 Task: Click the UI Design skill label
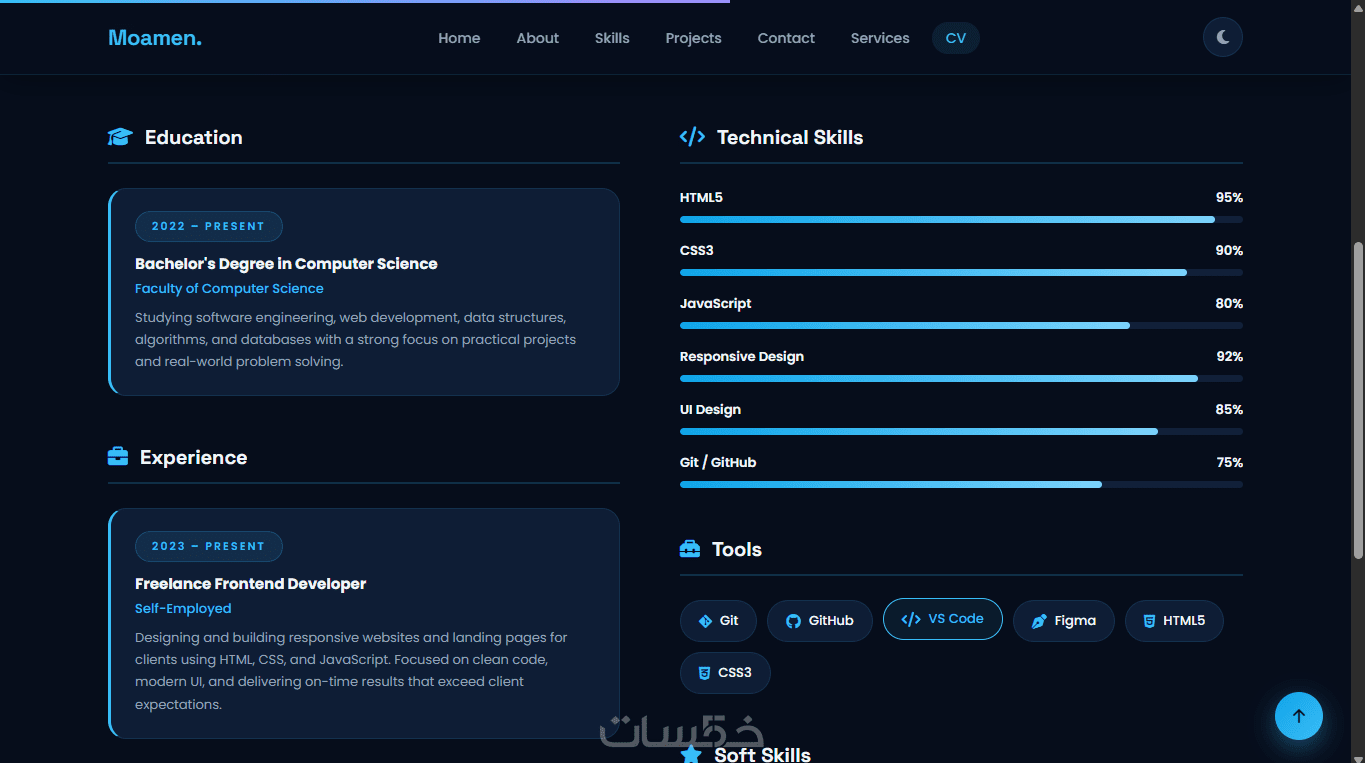pyautogui.click(x=710, y=410)
